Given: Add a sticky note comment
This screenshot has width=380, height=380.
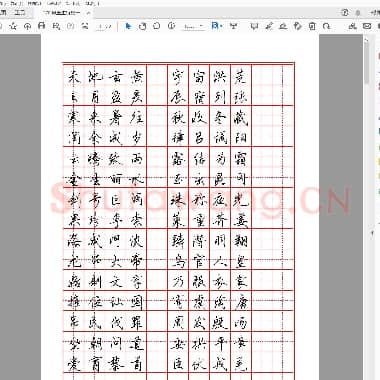Looking at the screenshot, I should [254, 26].
